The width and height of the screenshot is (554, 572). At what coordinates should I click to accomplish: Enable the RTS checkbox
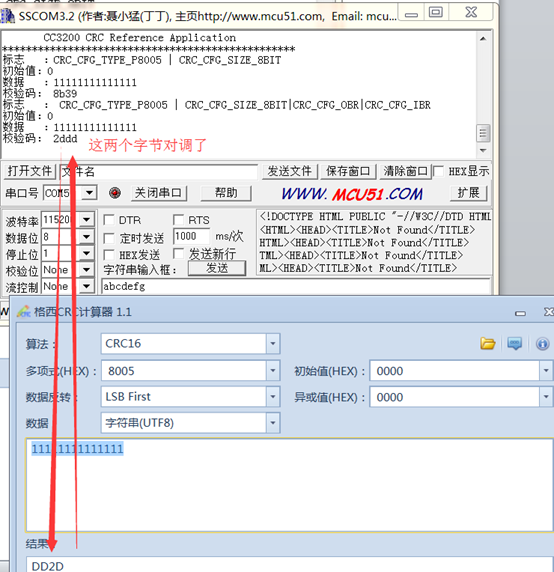click(178, 220)
